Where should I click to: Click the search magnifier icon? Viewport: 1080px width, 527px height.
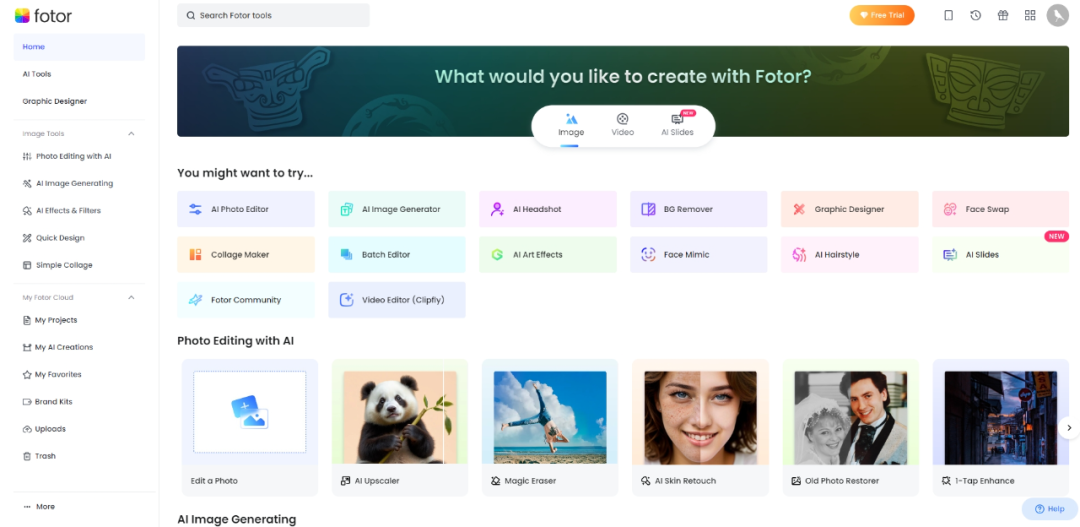tap(191, 15)
